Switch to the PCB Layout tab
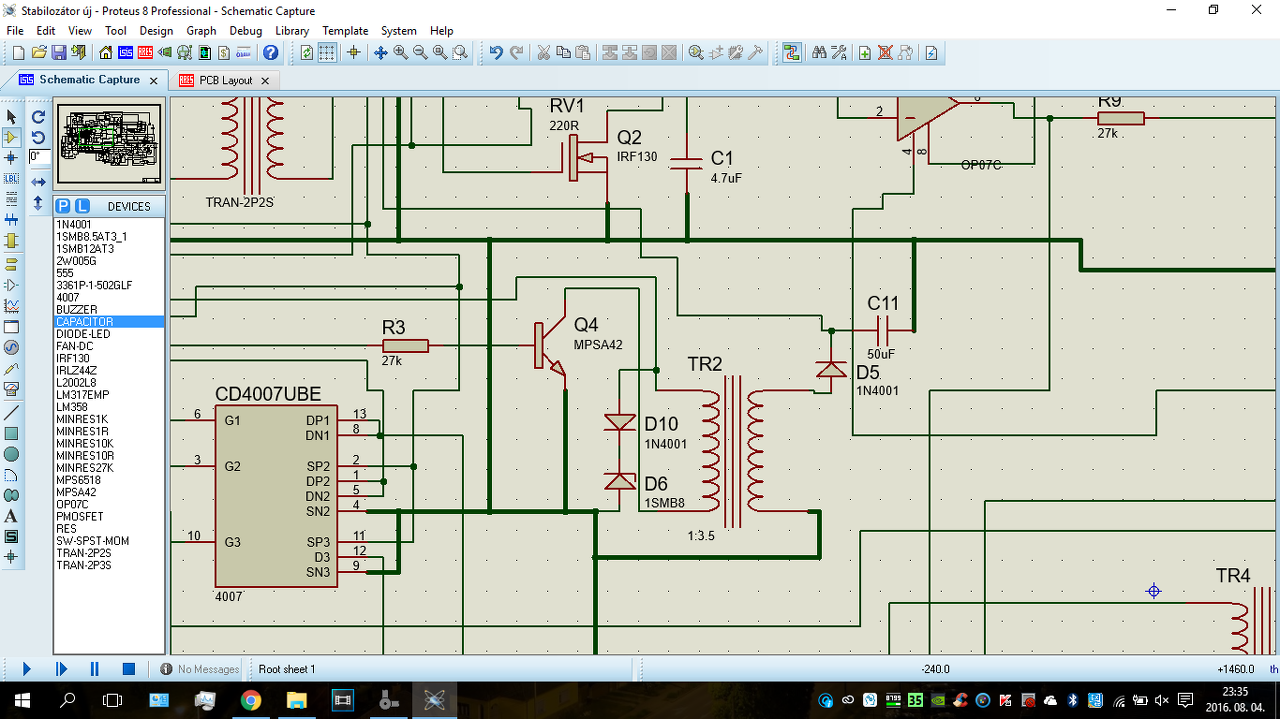The height and width of the screenshot is (719, 1280). pyautogui.click(x=225, y=80)
